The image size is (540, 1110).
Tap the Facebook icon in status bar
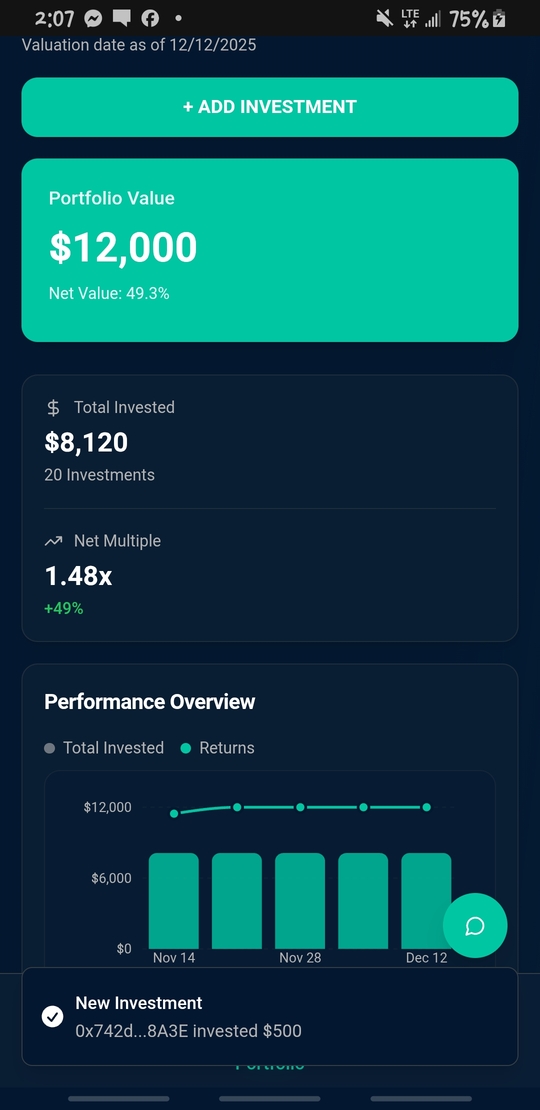[150, 19]
